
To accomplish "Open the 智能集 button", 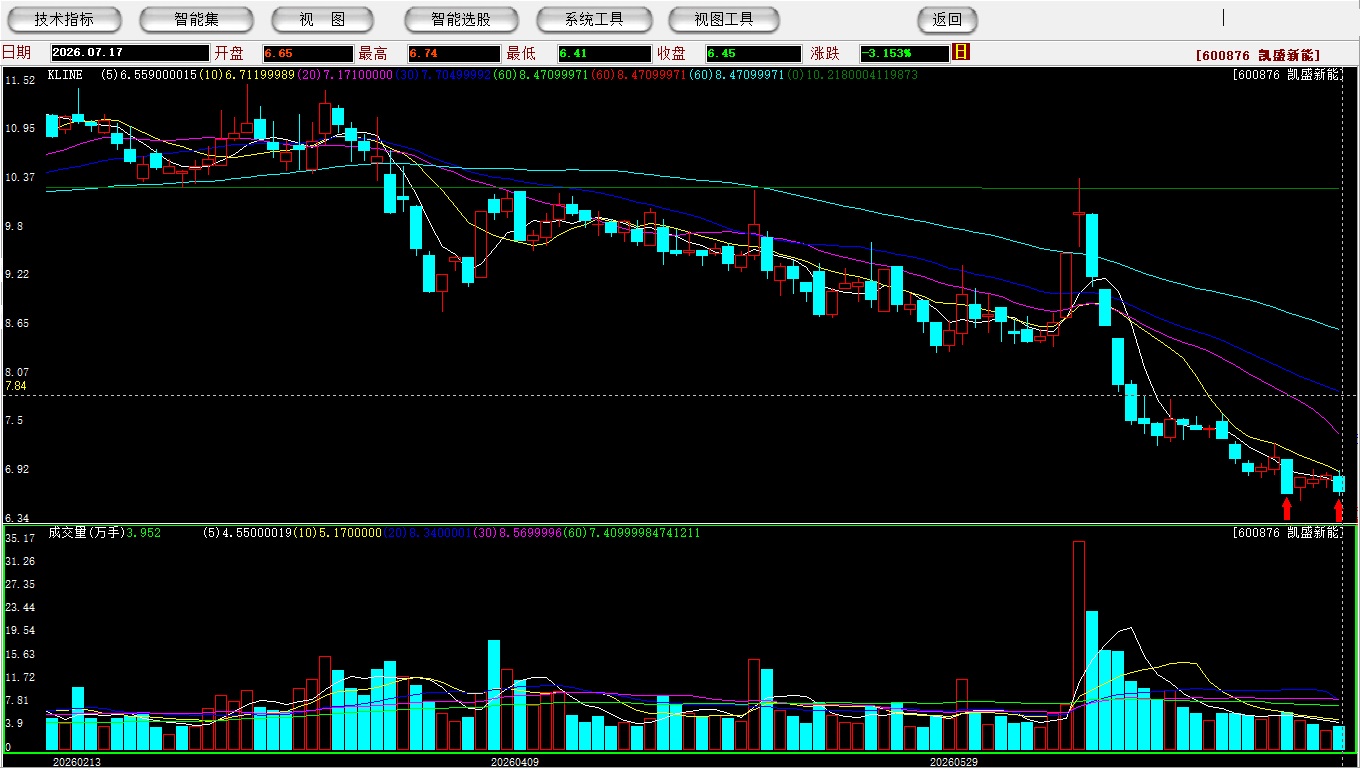I will (x=196, y=19).
